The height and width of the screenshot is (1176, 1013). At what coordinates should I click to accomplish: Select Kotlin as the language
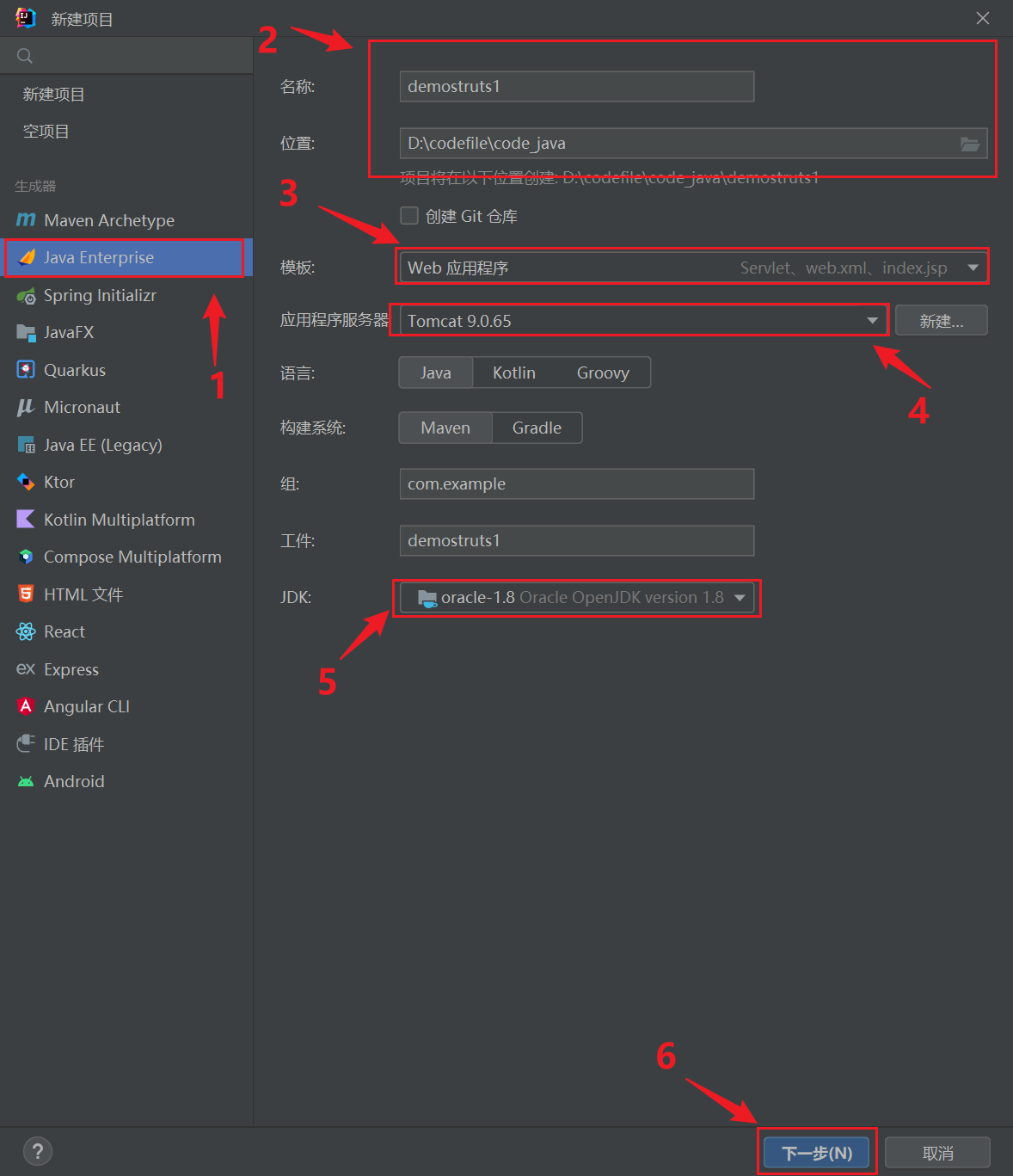coord(514,373)
